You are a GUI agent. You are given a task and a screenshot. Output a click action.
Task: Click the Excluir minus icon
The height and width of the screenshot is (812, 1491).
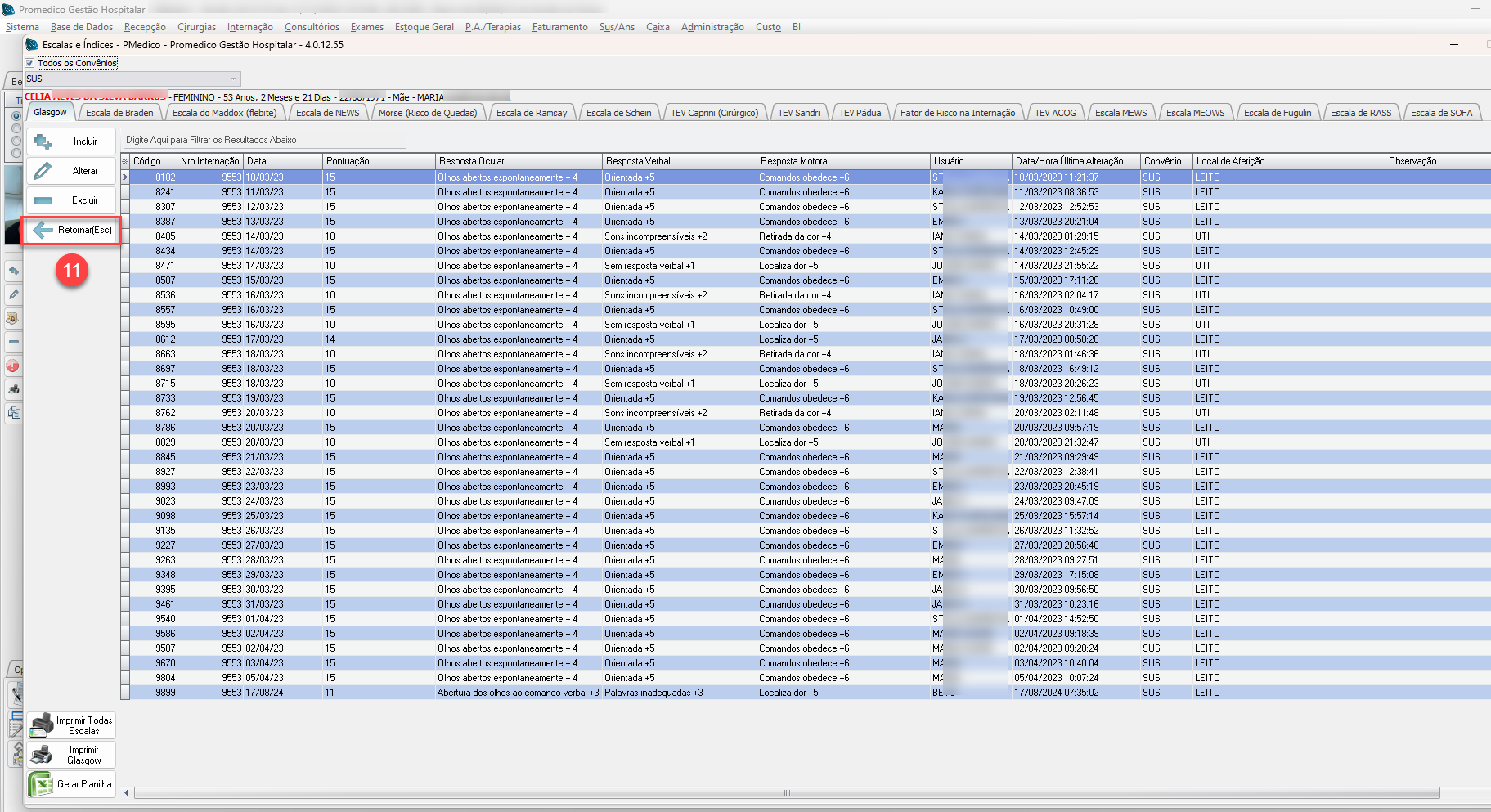(x=43, y=200)
